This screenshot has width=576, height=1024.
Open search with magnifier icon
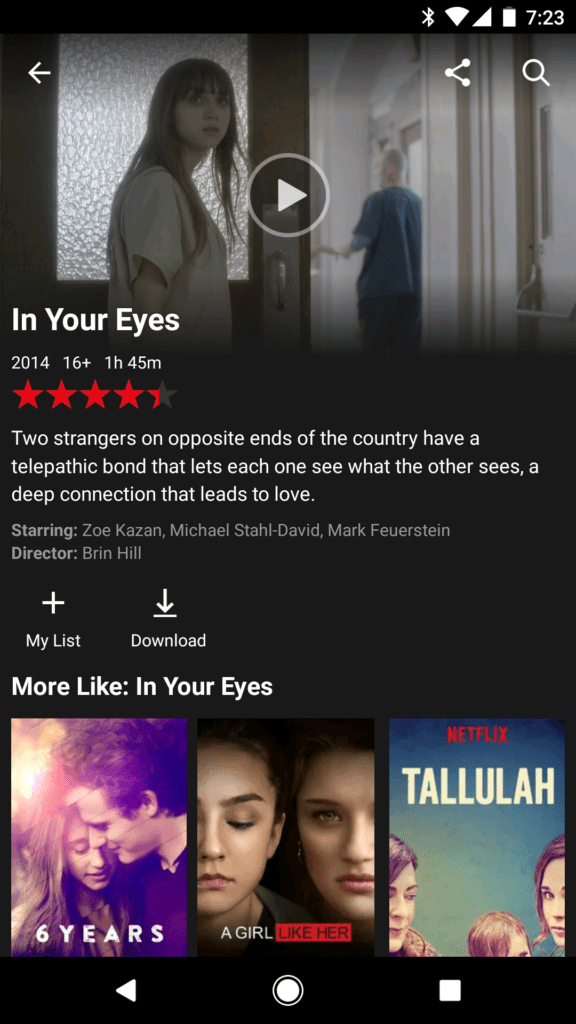(x=536, y=73)
